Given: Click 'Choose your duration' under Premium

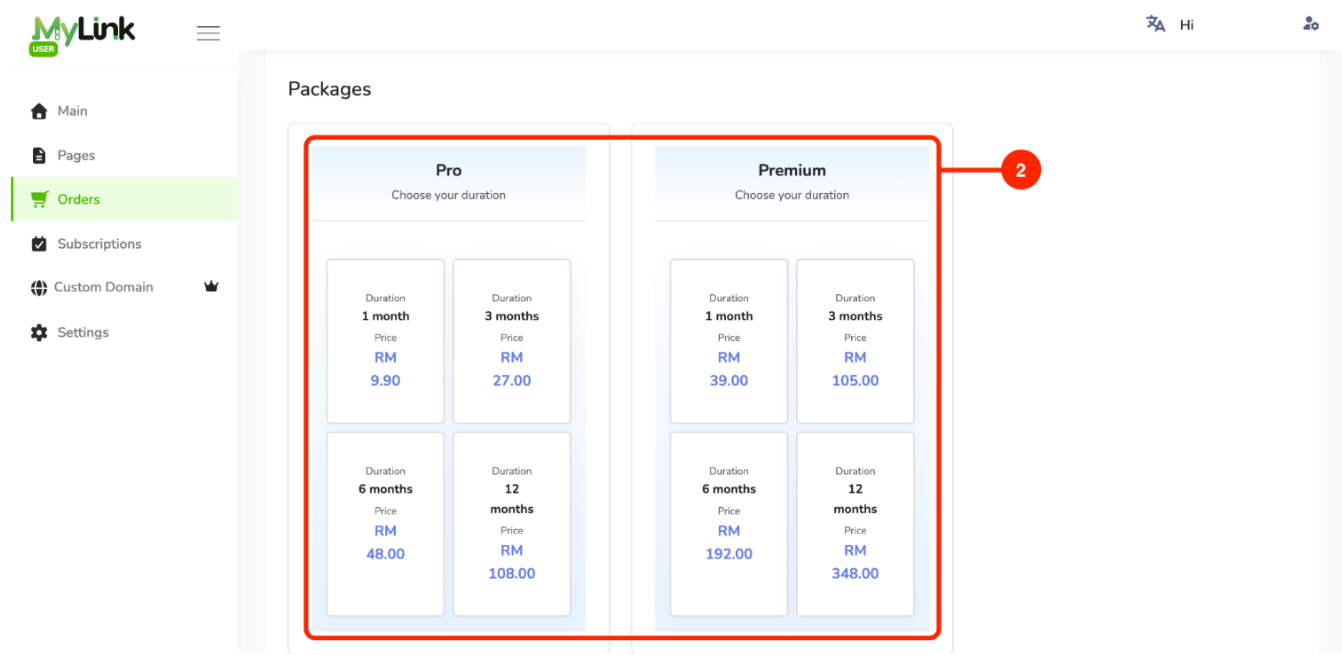Looking at the screenshot, I should [x=792, y=195].
